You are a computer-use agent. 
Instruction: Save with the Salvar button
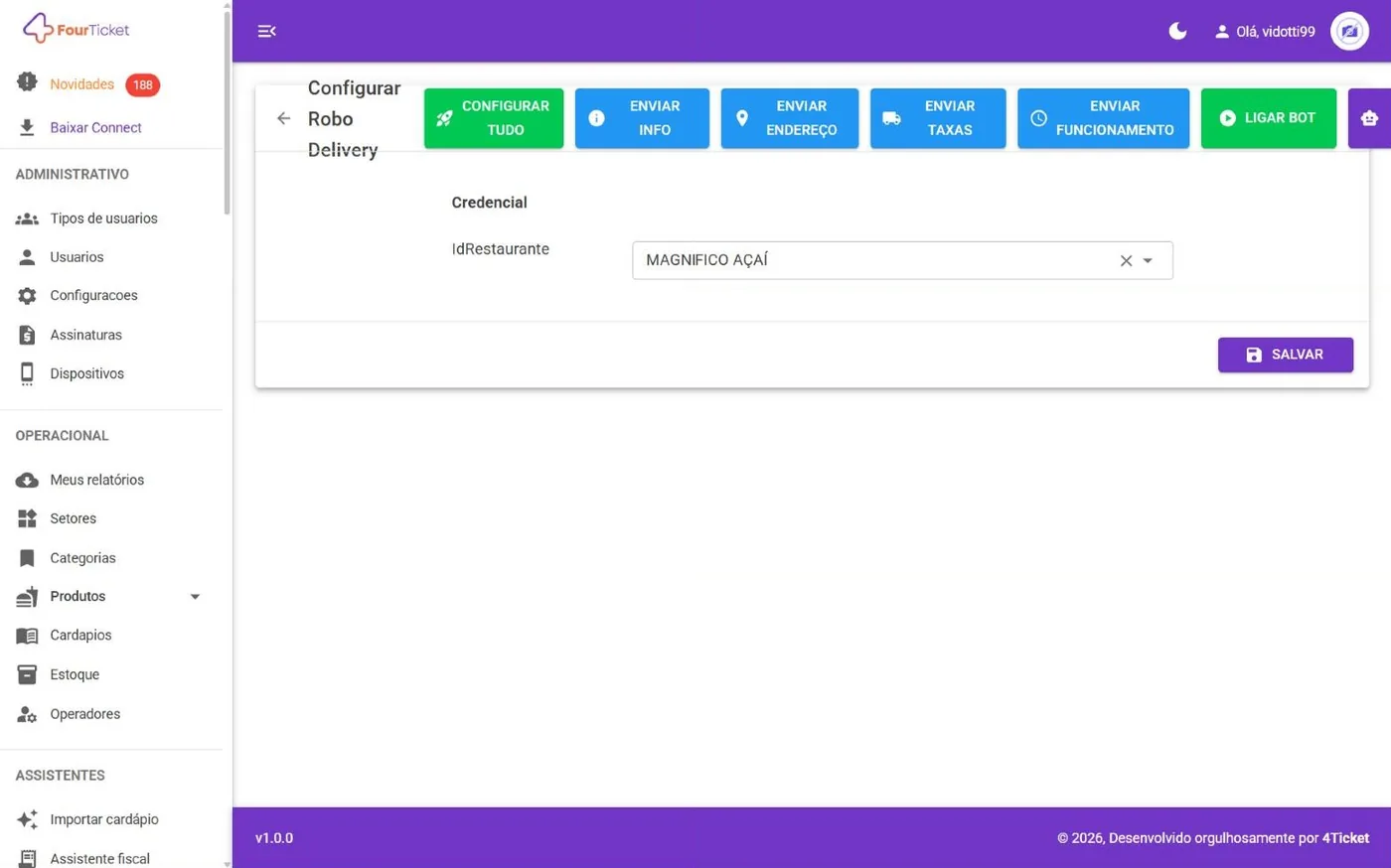pyautogui.click(x=1286, y=355)
